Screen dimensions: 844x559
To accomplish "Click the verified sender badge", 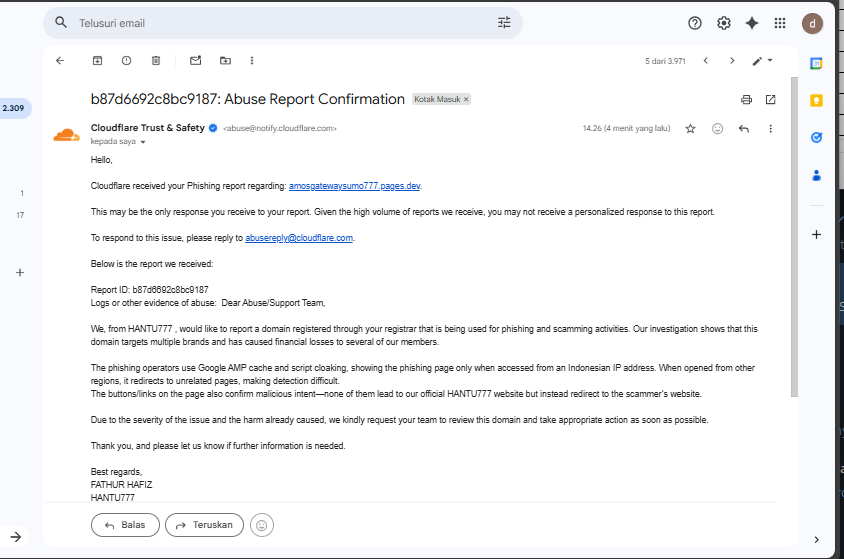I will pyautogui.click(x=213, y=128).
